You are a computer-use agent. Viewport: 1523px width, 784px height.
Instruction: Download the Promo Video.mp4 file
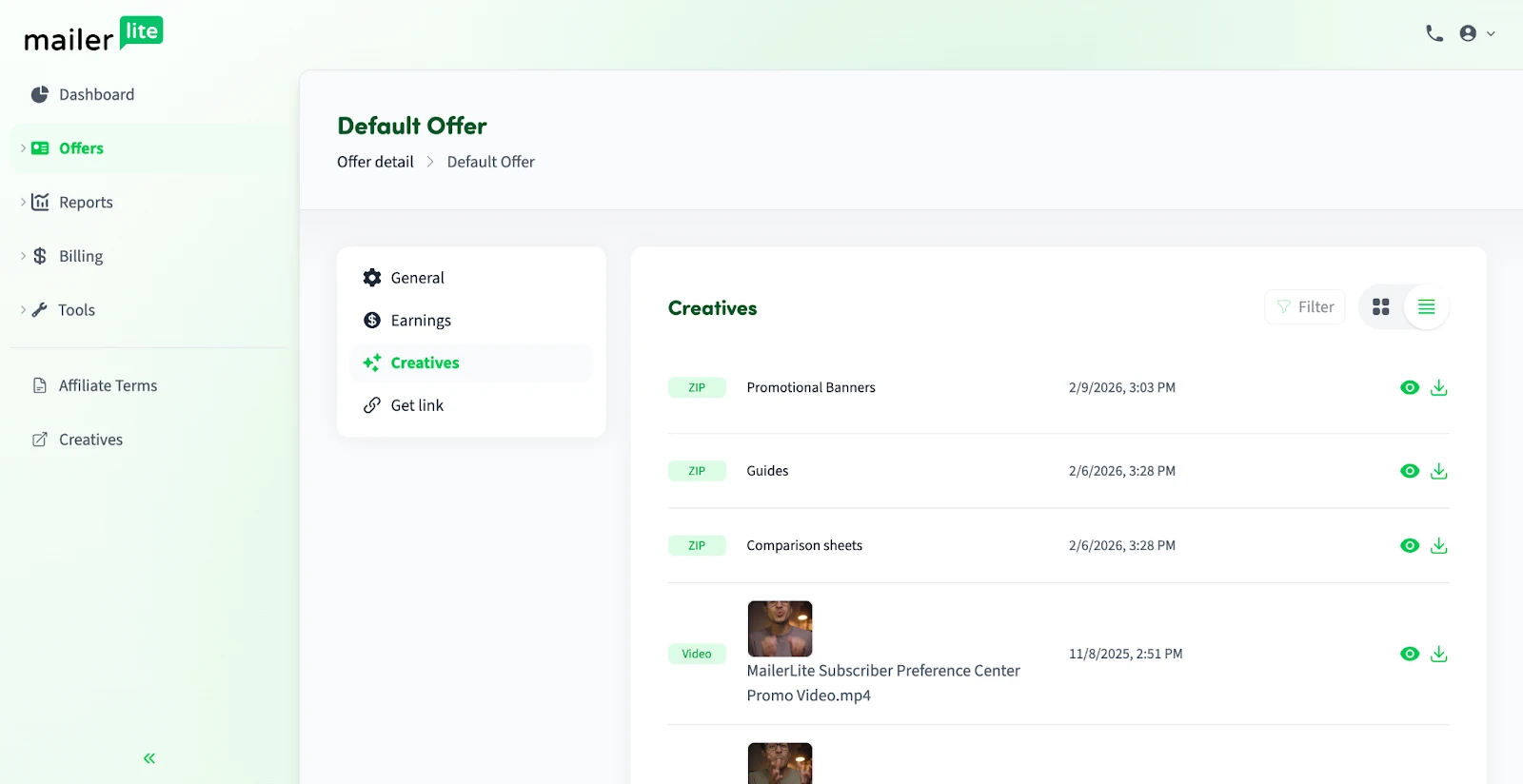(1438, 654)
